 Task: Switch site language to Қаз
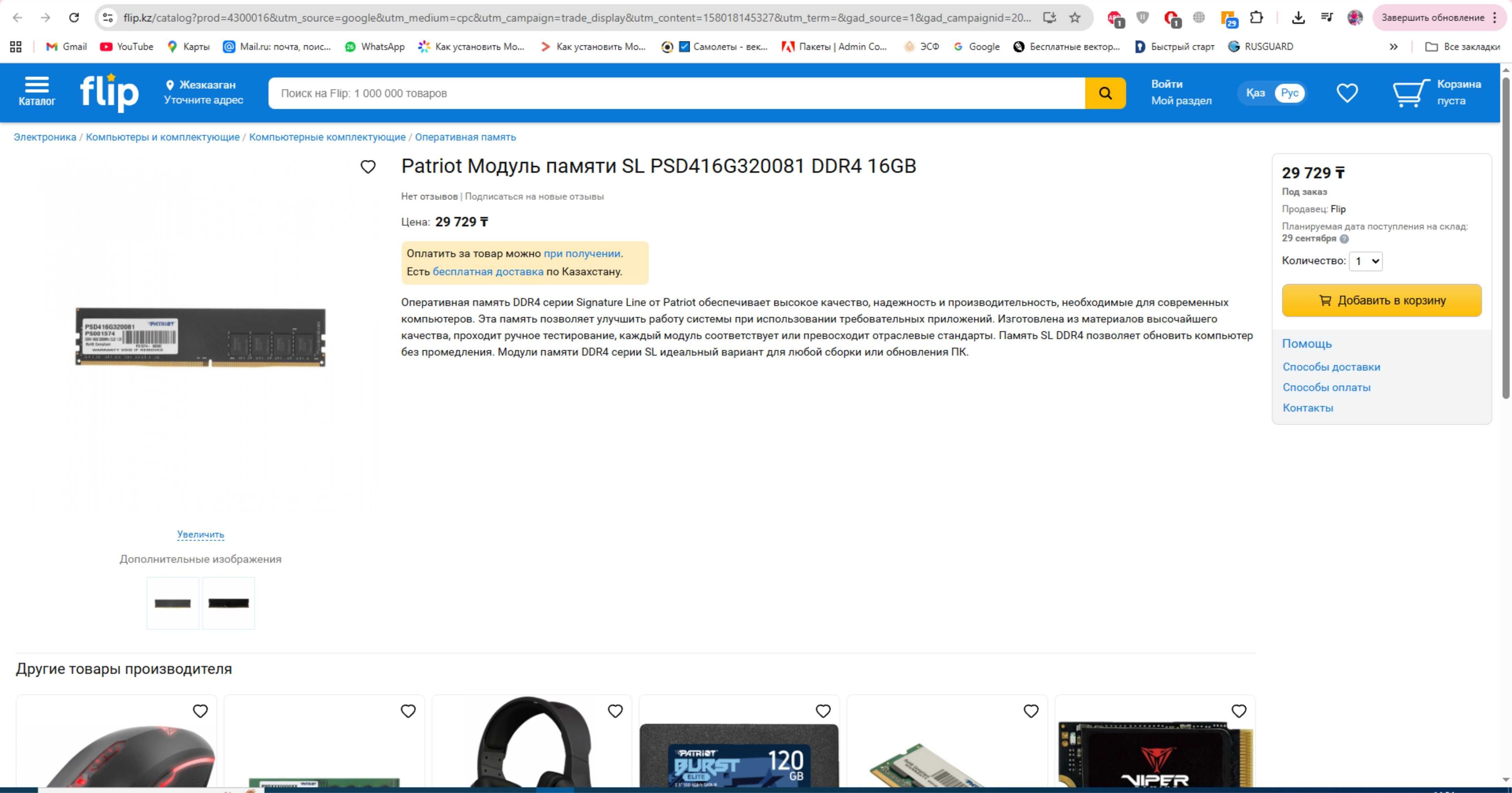coord(1256,93)
